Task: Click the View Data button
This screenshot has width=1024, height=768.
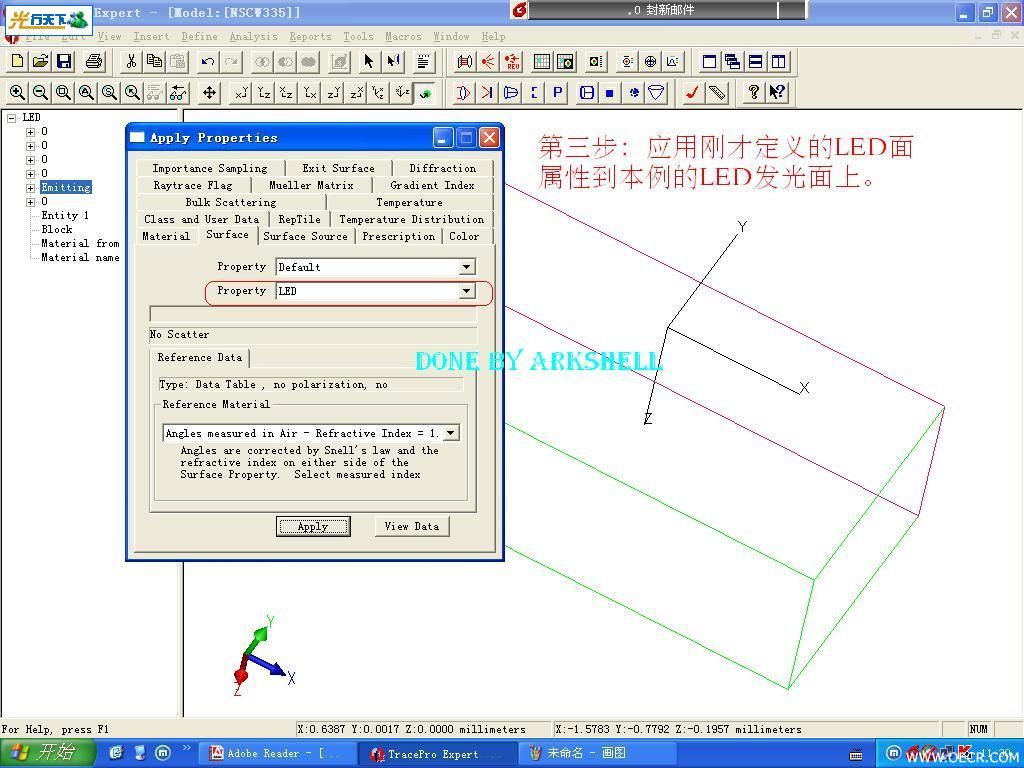Action: pyautogui.click(x=411, y=526)
